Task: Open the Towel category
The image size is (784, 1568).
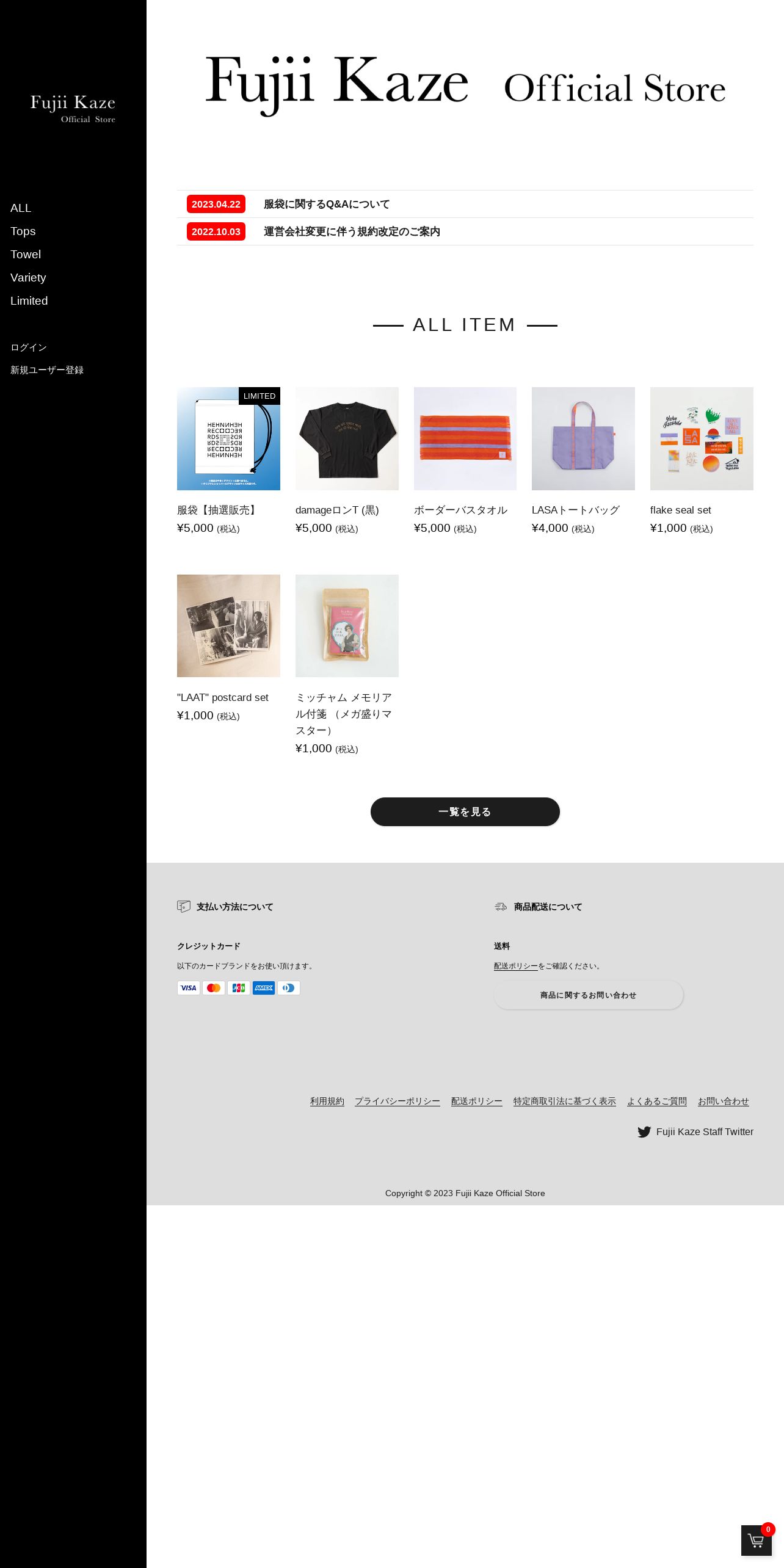Action: (26, 255)
